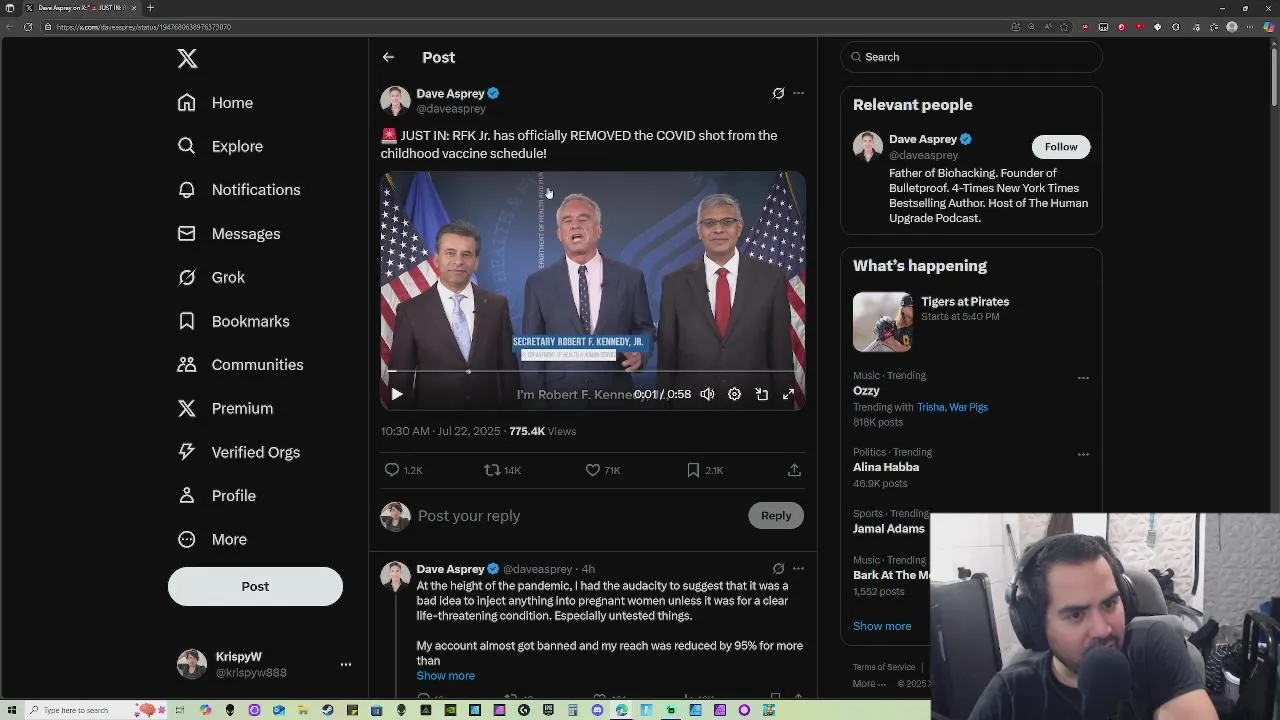
Task: Bookmark the post with 2.1K bookmarks
Action: [x=704, y=470]
